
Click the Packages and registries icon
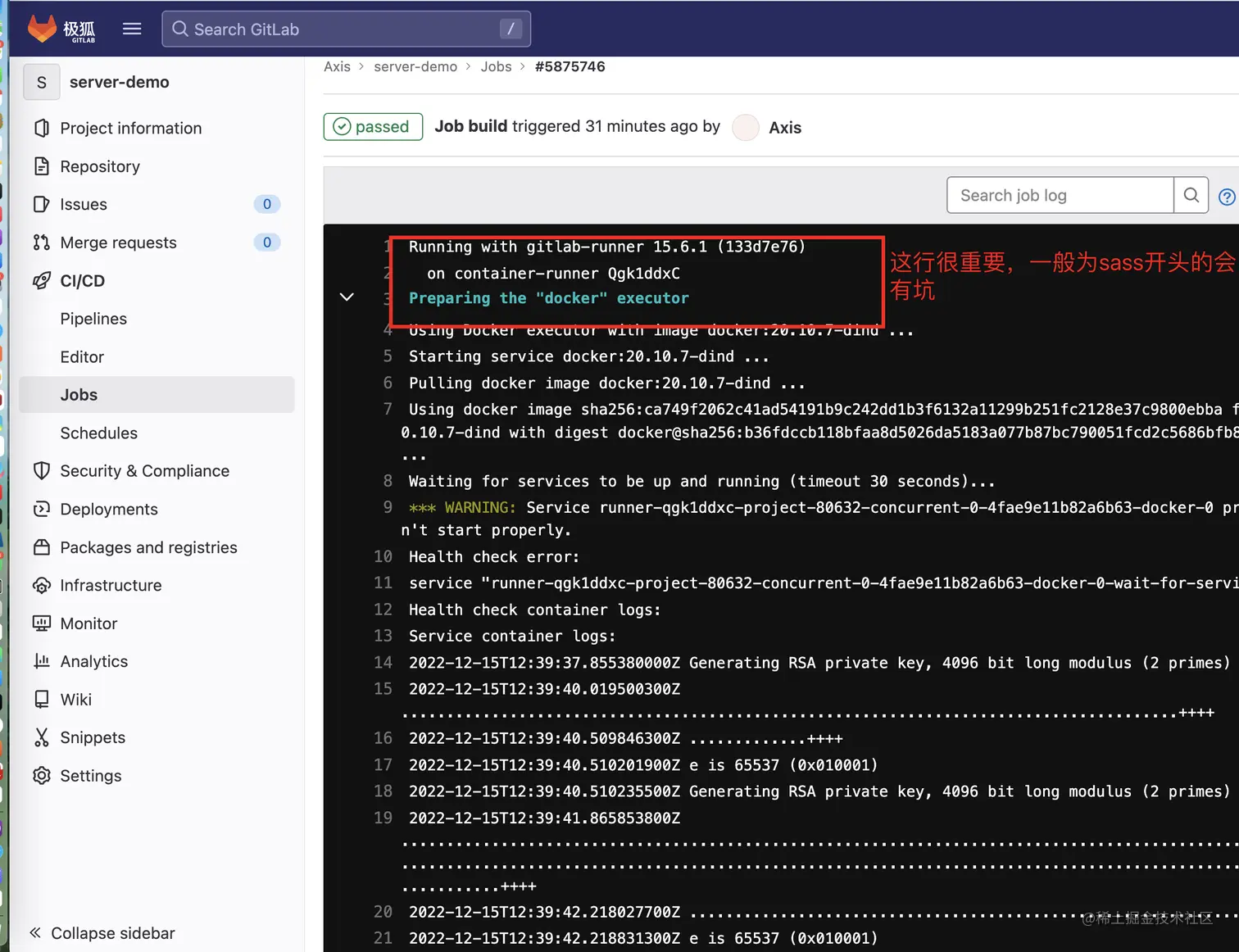tap(42, 547)
